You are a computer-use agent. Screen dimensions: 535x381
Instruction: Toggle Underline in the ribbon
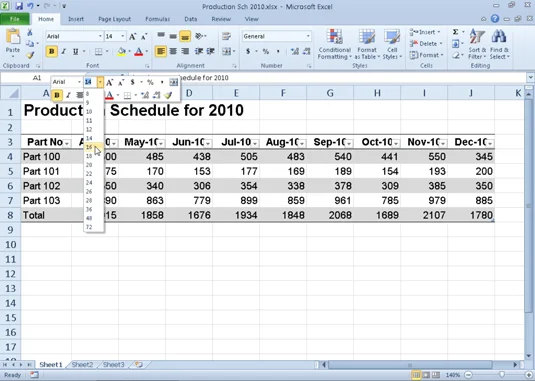(75, 52)
